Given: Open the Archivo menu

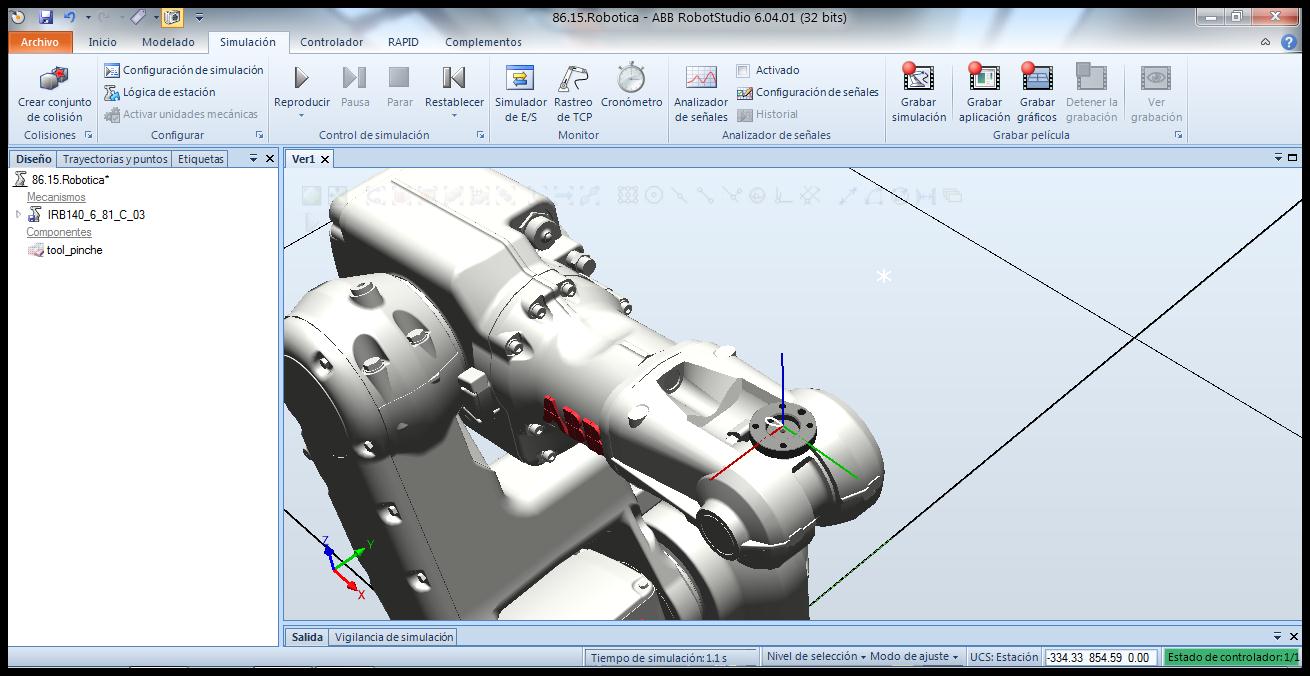Looking at the screenshot, I should tap(40, 42).
